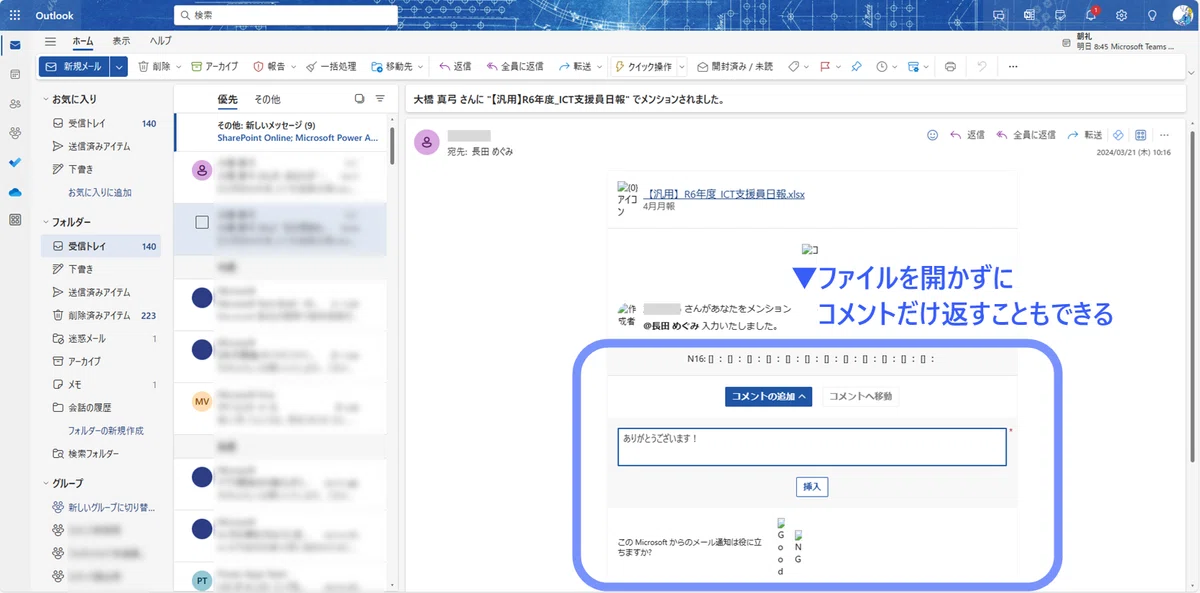Open 送信済みアイテム under フォルダー
This screenshot has width=1200, height=593.
100,292
